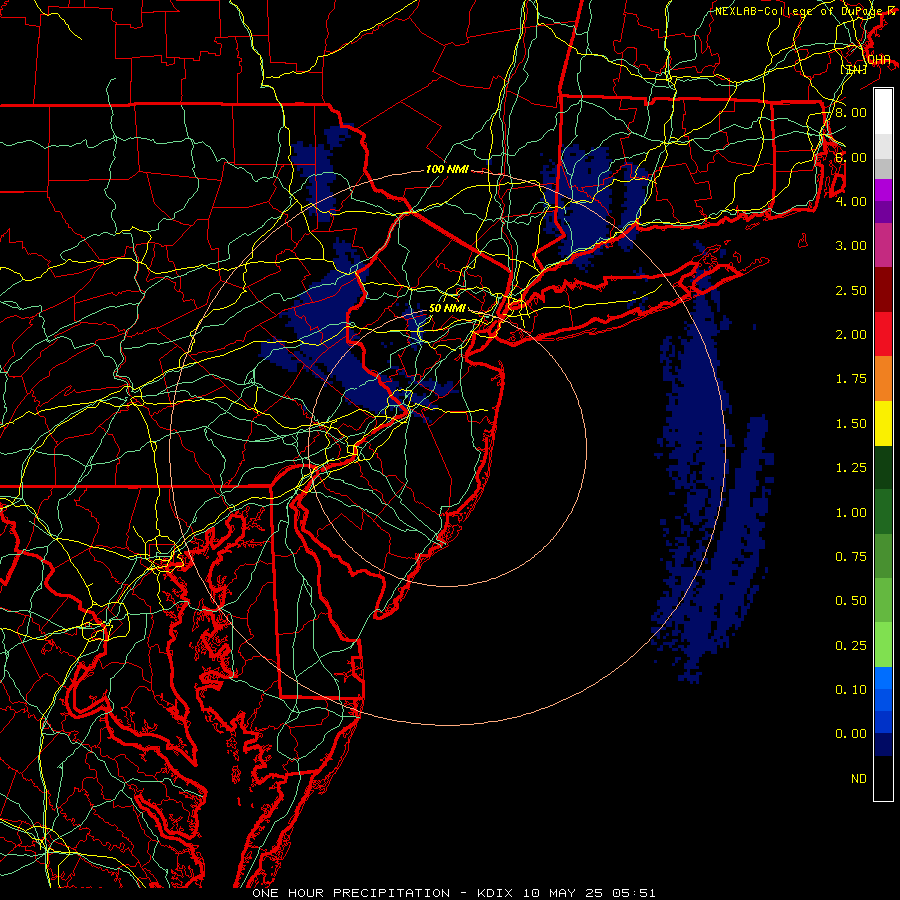This screenshot has width=900, height=900.
Task: Click the 3.00 legend value
Action: 851,246
